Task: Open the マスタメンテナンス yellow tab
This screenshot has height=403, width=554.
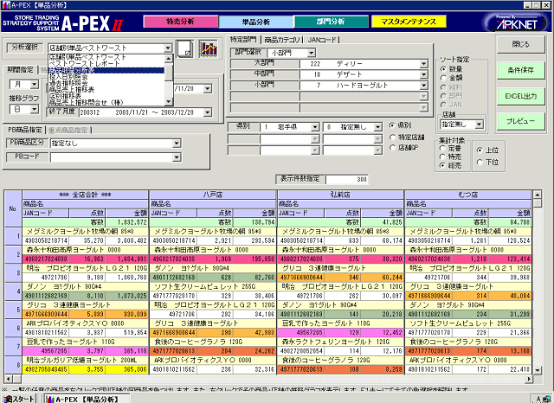Action: click(408, 22)
